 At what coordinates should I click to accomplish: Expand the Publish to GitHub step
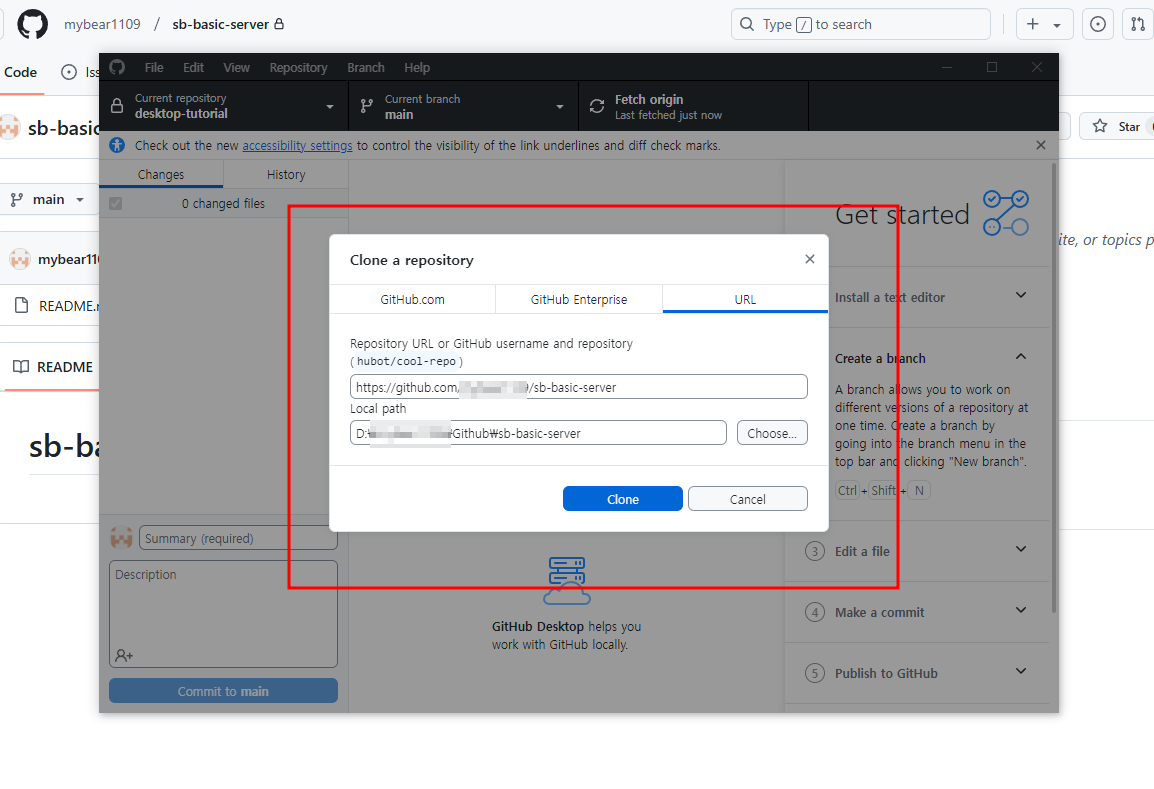point(1021,671)
